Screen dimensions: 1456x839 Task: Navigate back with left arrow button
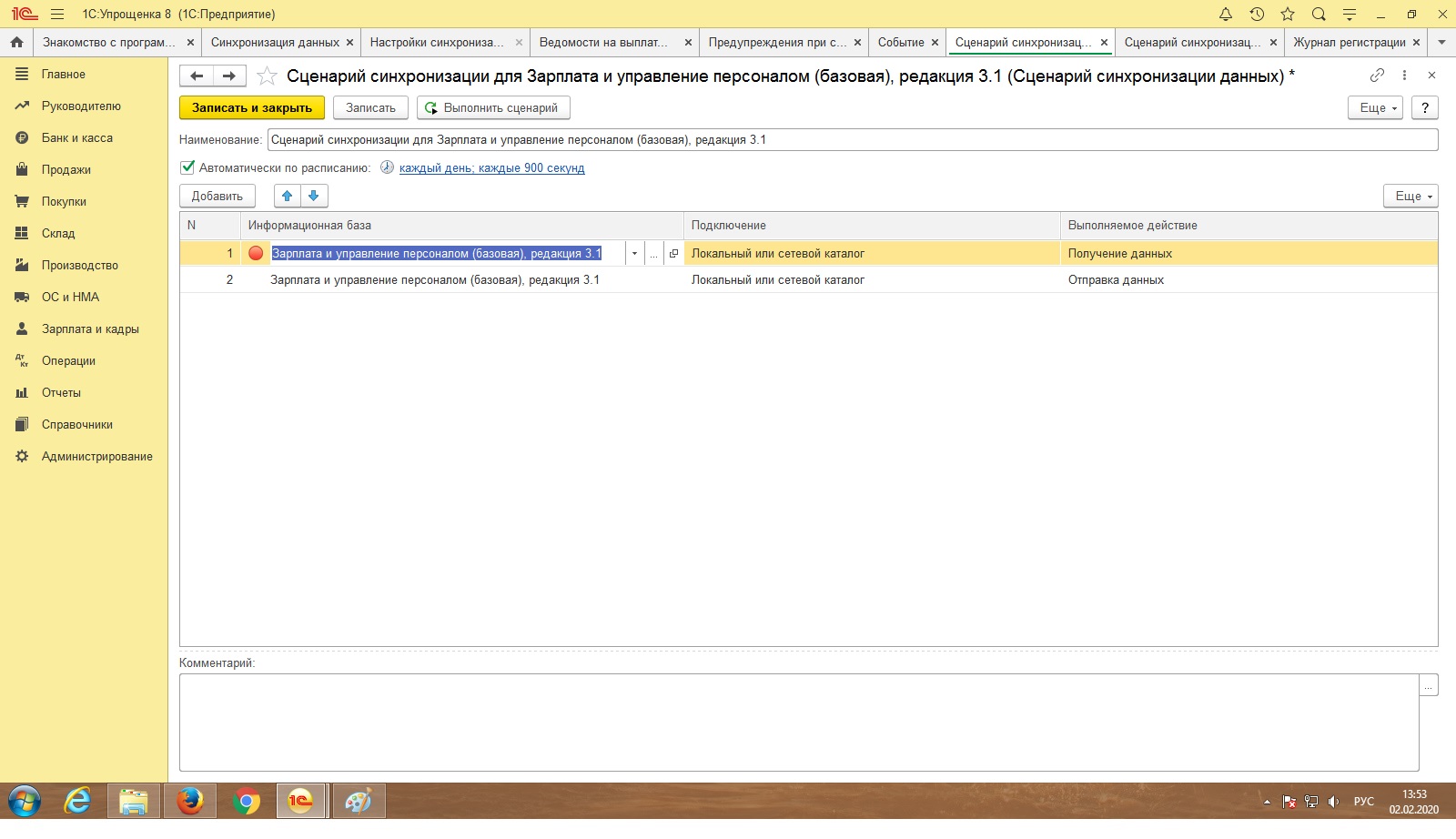197,76
